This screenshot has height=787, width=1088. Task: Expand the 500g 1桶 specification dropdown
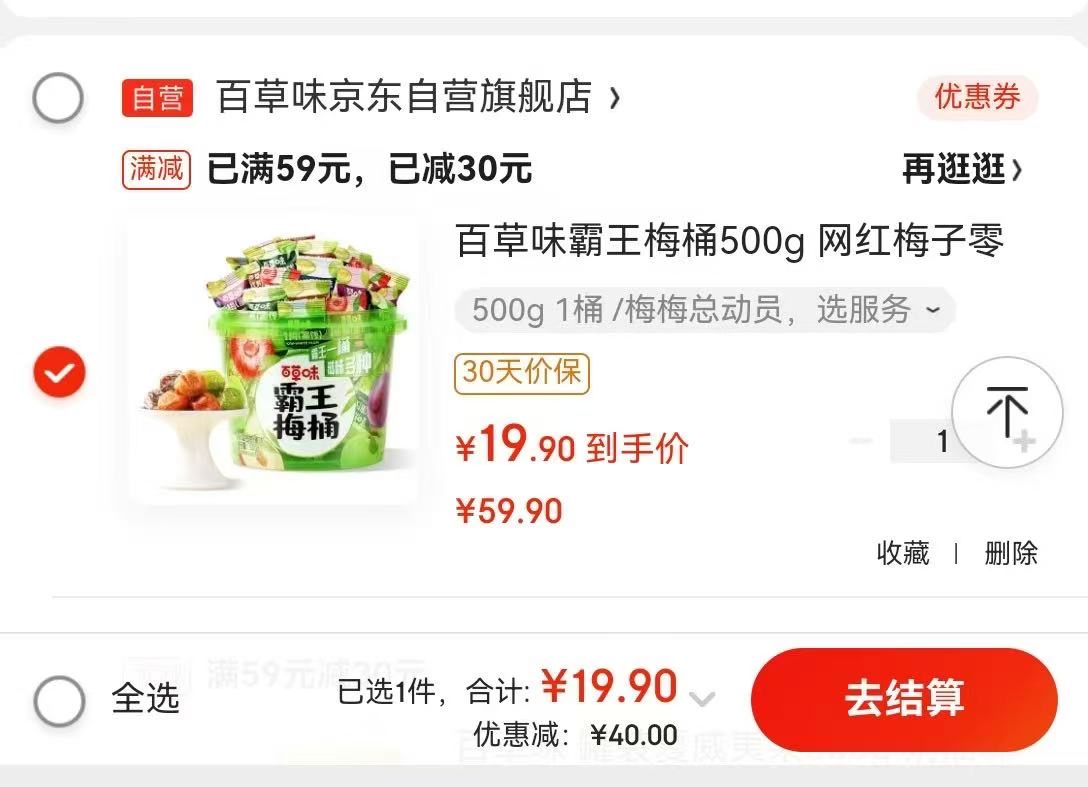[705, 310]
